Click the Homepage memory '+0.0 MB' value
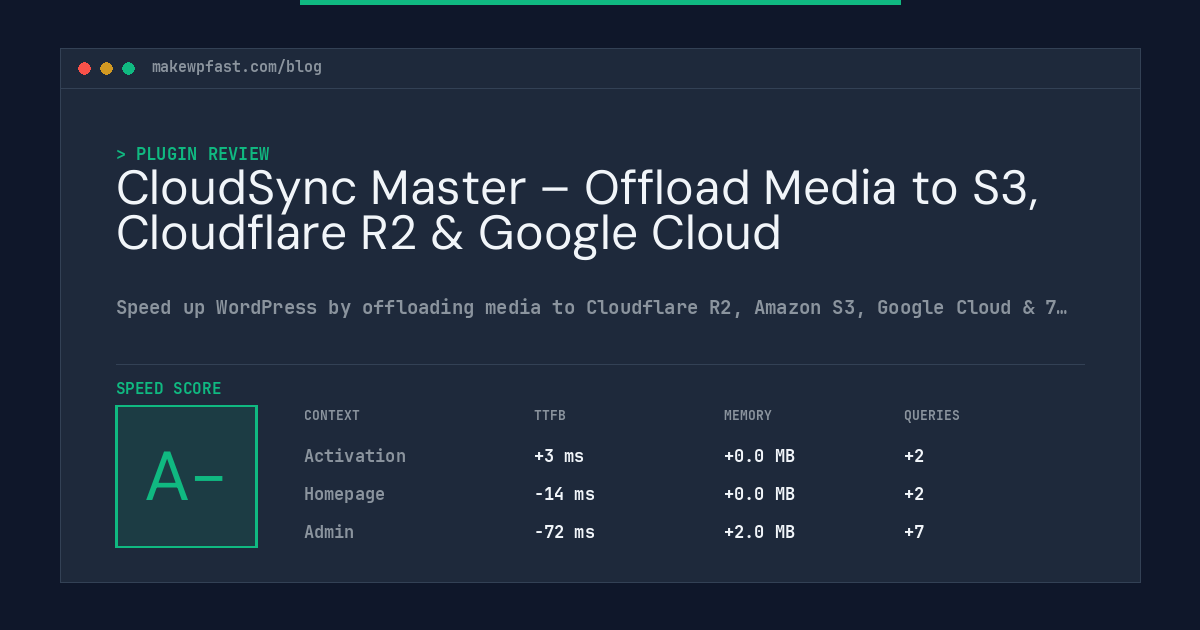The width and height of the screenshot is (1200, 630). [x=759, y=494]
